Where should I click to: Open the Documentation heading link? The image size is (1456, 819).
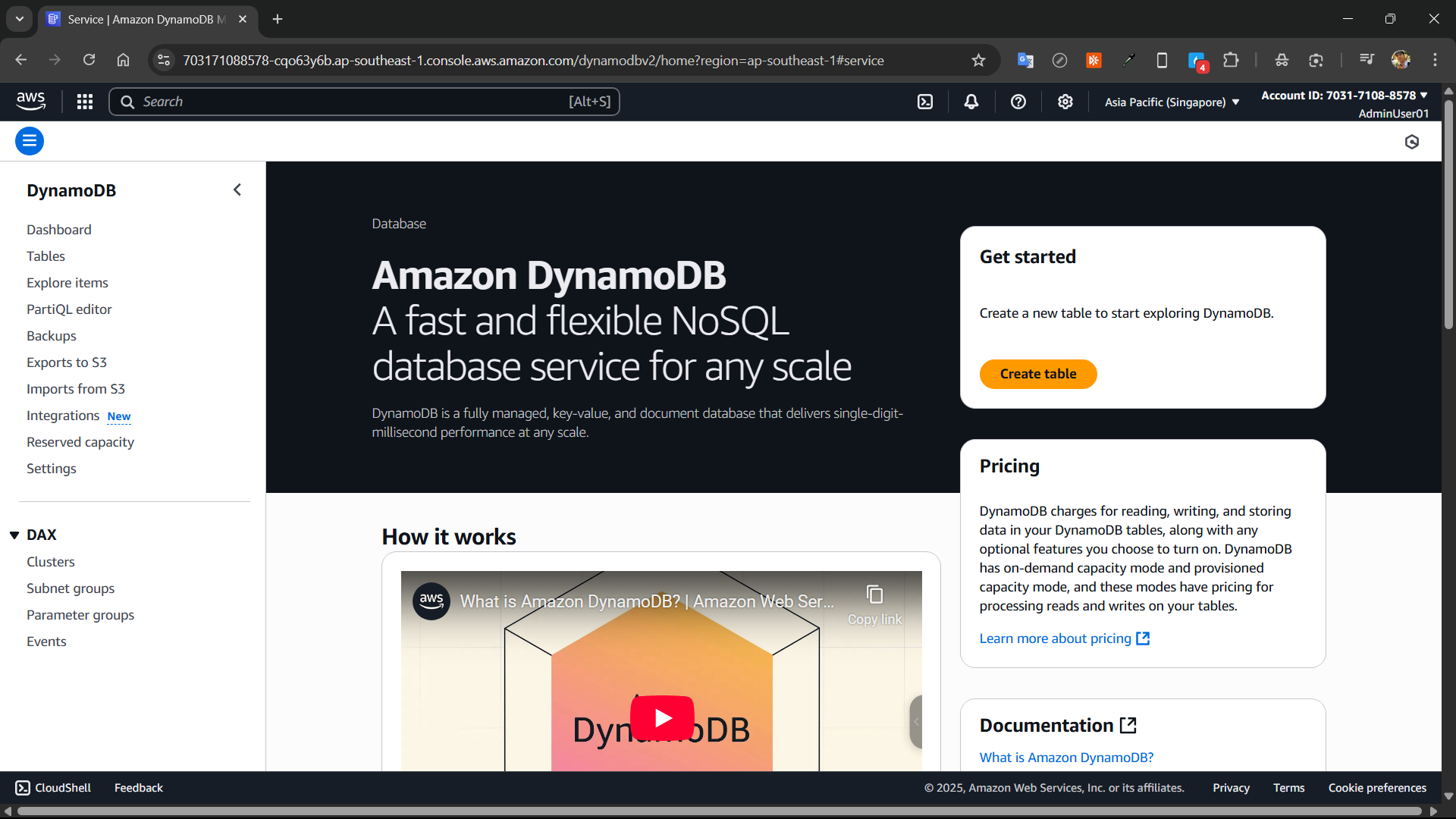[1058, 726]
